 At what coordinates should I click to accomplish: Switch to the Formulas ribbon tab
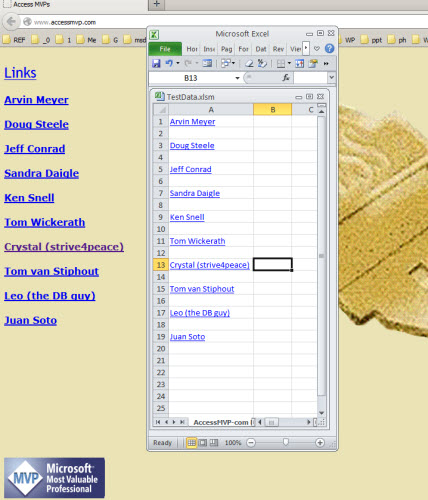(244, 49)
